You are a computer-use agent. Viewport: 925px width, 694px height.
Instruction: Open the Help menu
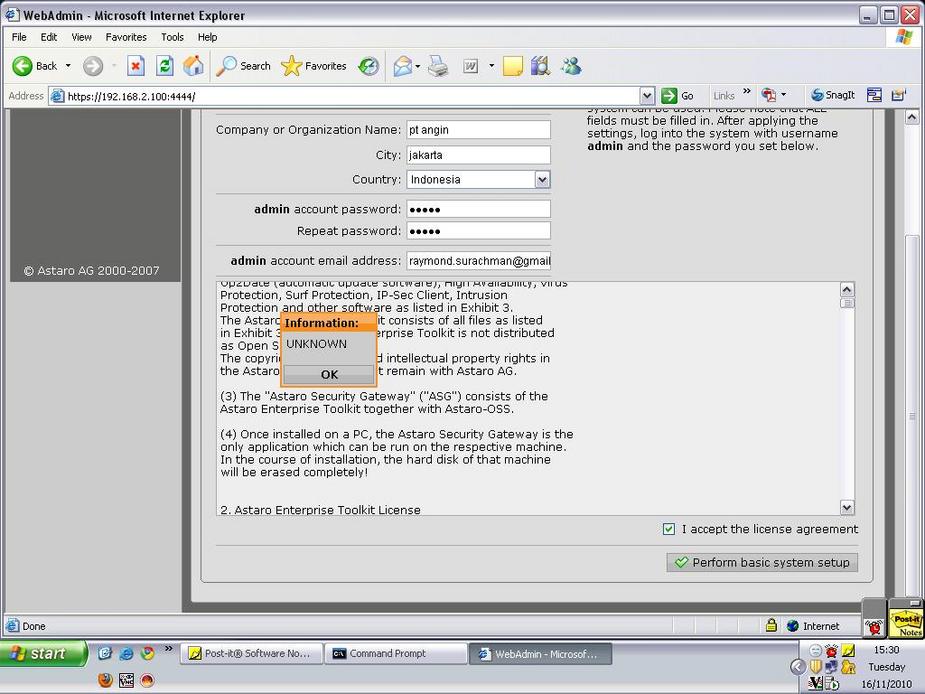[207, 37]
